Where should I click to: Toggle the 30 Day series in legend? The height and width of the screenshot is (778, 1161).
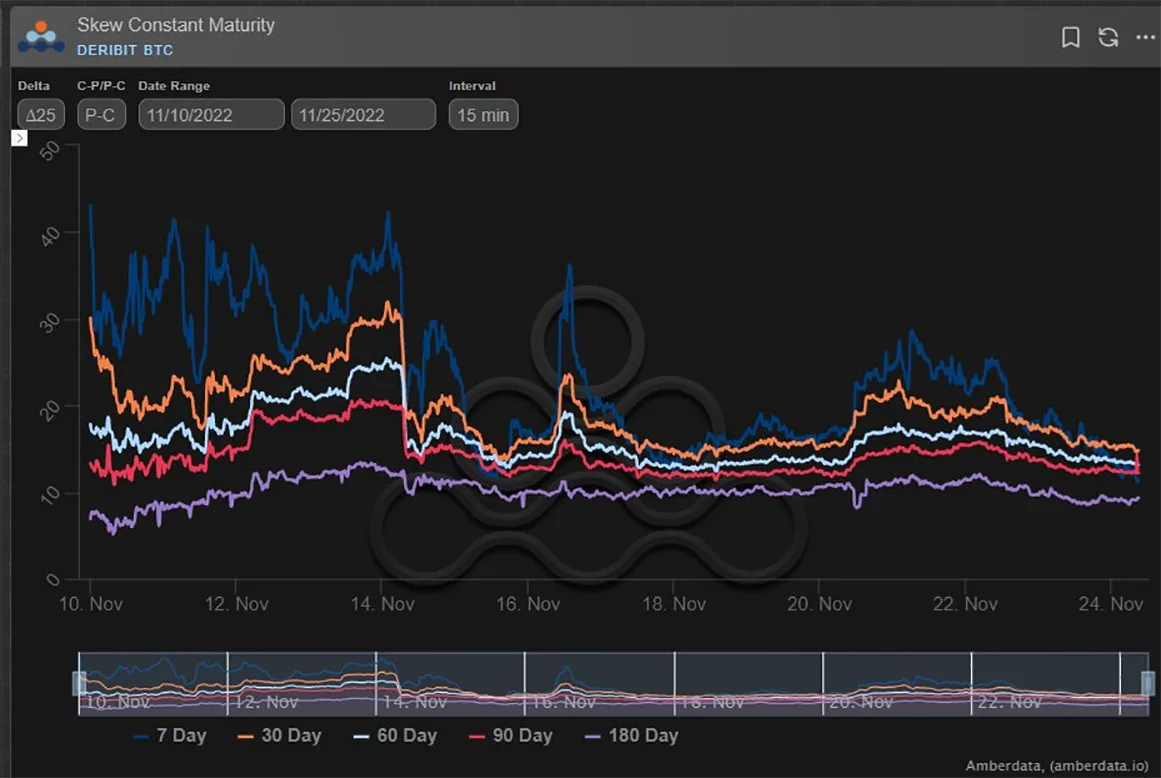click(x=279, y=736)
